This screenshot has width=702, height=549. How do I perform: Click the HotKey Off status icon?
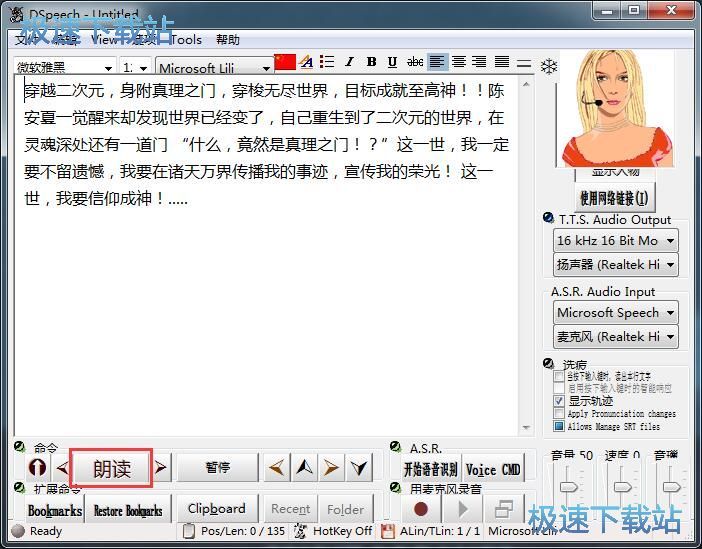300,531
